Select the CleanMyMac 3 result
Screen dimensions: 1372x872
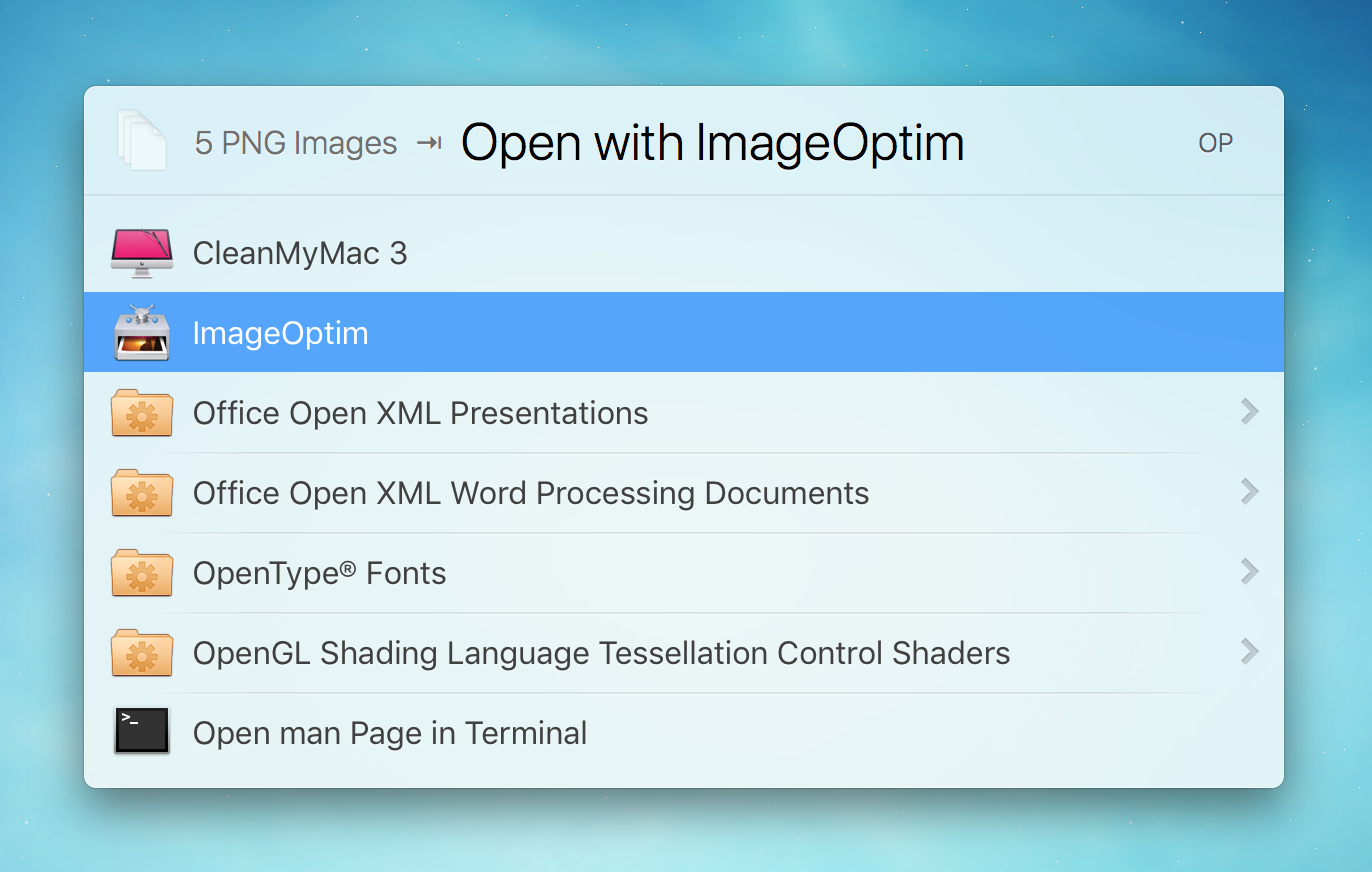[x=684, y=253]
